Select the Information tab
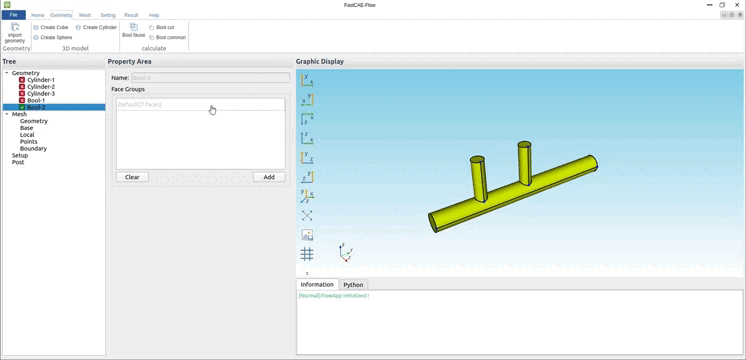This screenshot has width=746, height=360. (317, 284)
